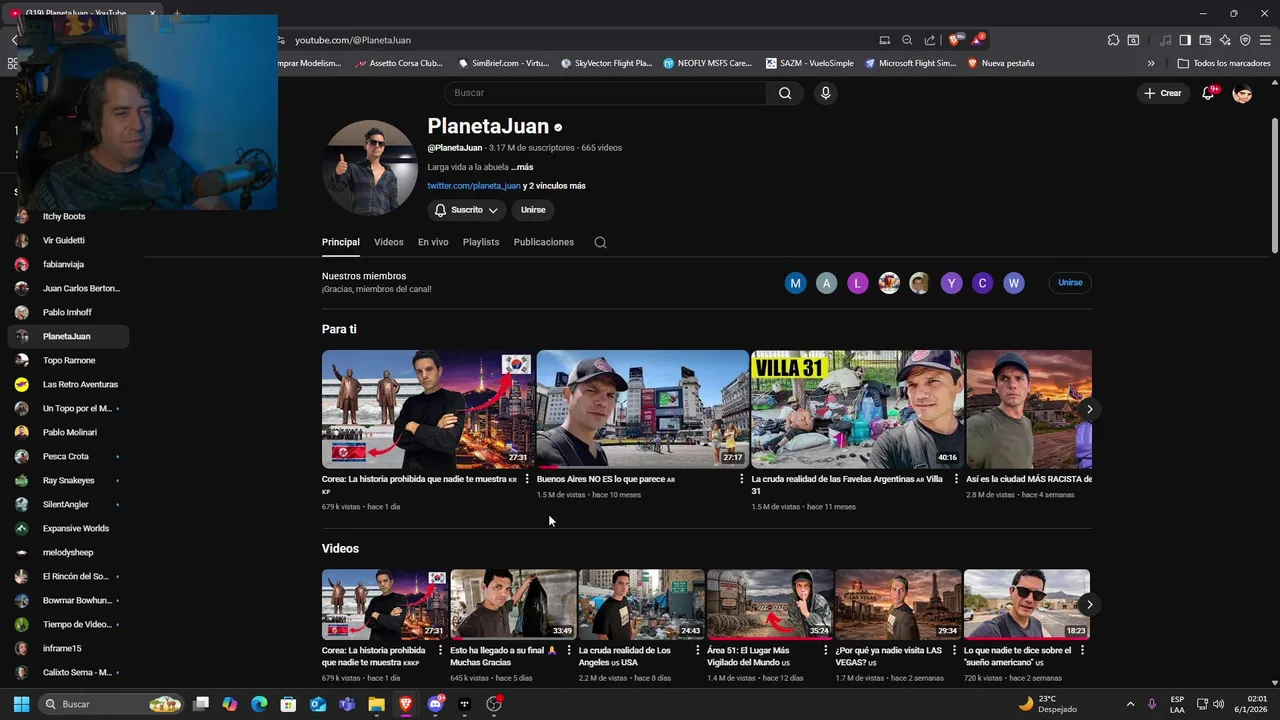The image size is (1280, 720).
Task: Click the YouTube search magnifier button
Action: pyautogui.click(x=785, y=93)
